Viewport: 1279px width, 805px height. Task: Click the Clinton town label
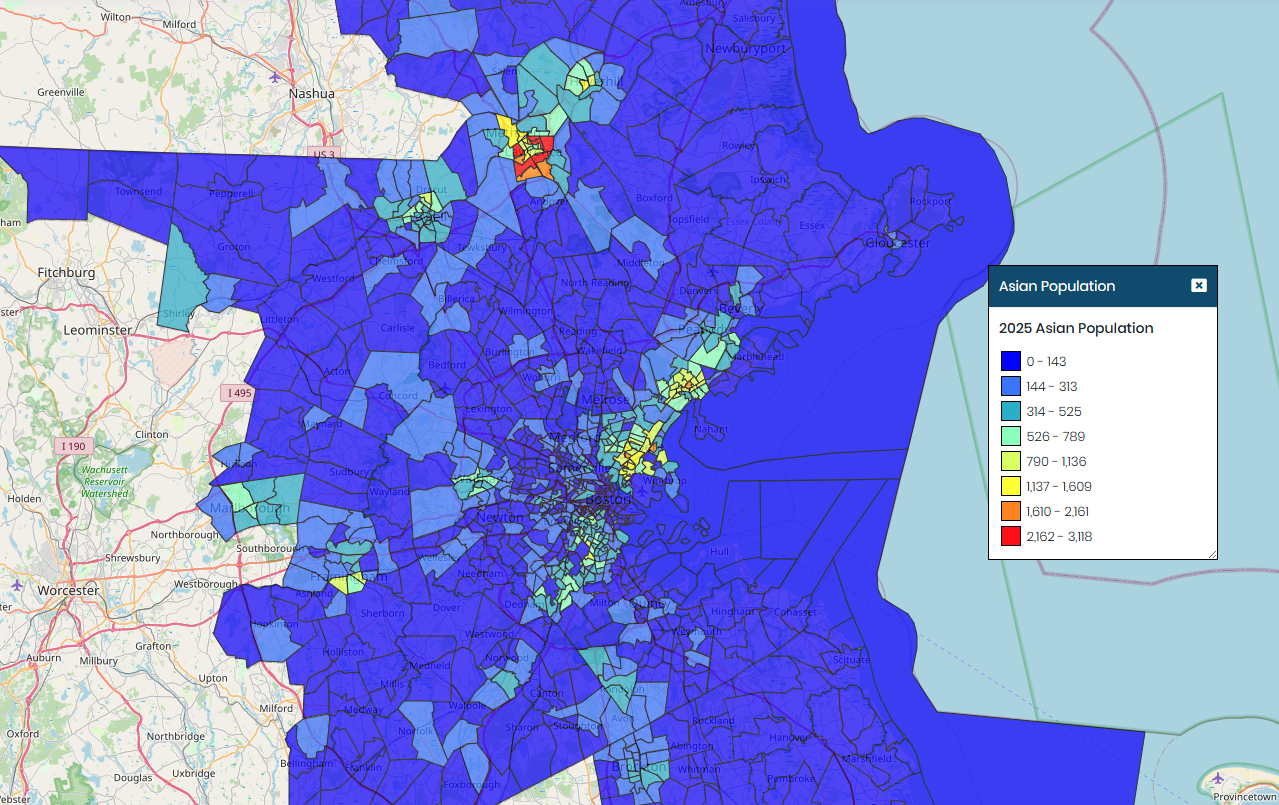click(x=152, y=434)
